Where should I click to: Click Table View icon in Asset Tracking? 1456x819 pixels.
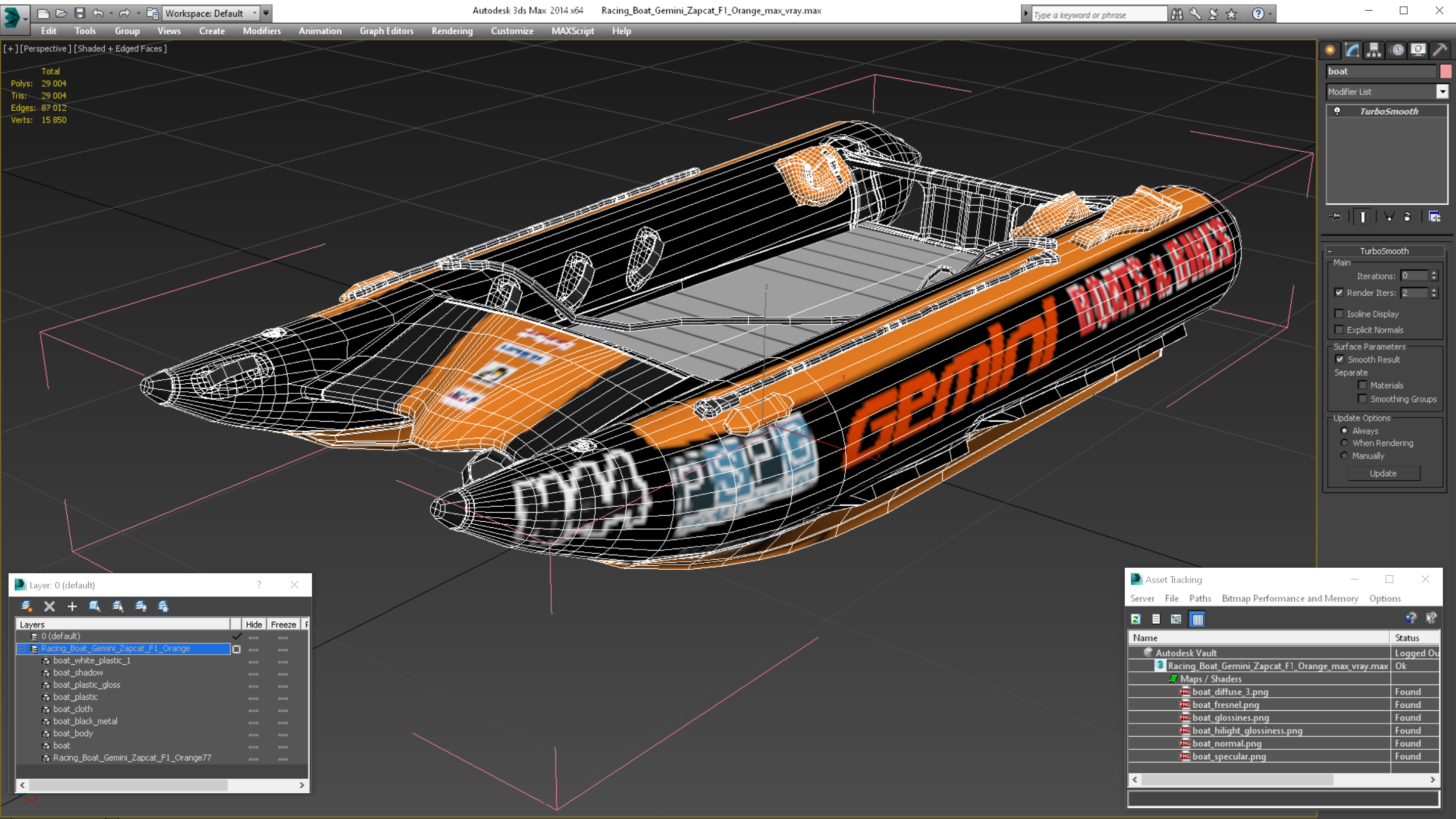click(x=1197, y=619)
